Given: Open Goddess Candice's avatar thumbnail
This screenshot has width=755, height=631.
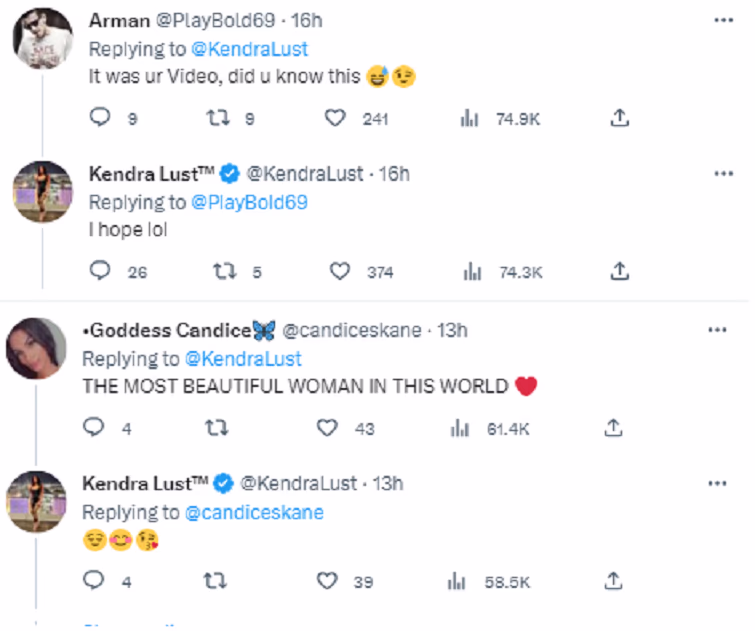Looking at the screenshot, I should [37, 347].
